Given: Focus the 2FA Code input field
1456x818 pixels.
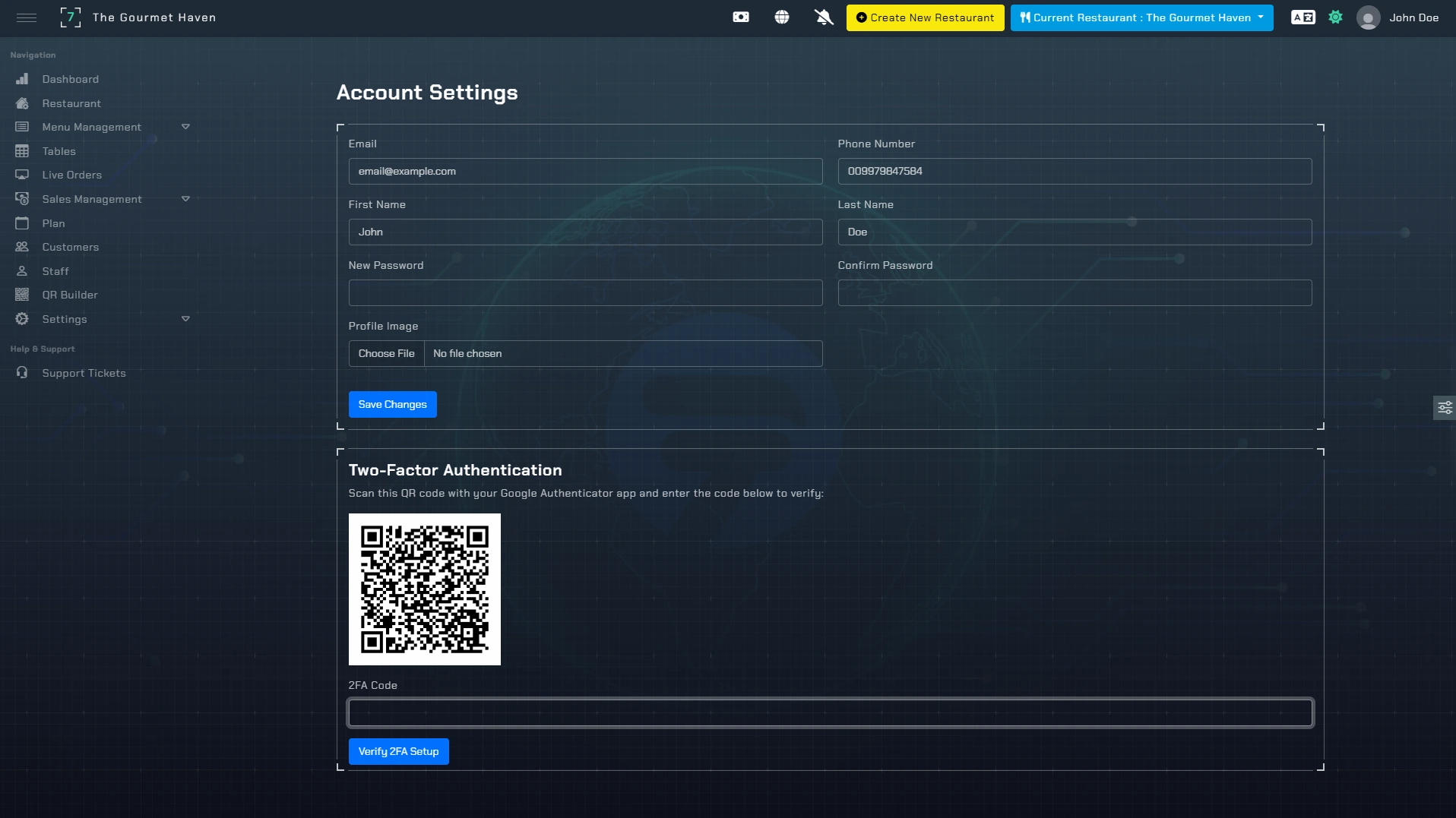Looking at the screenshot, I should click(831, 712).
